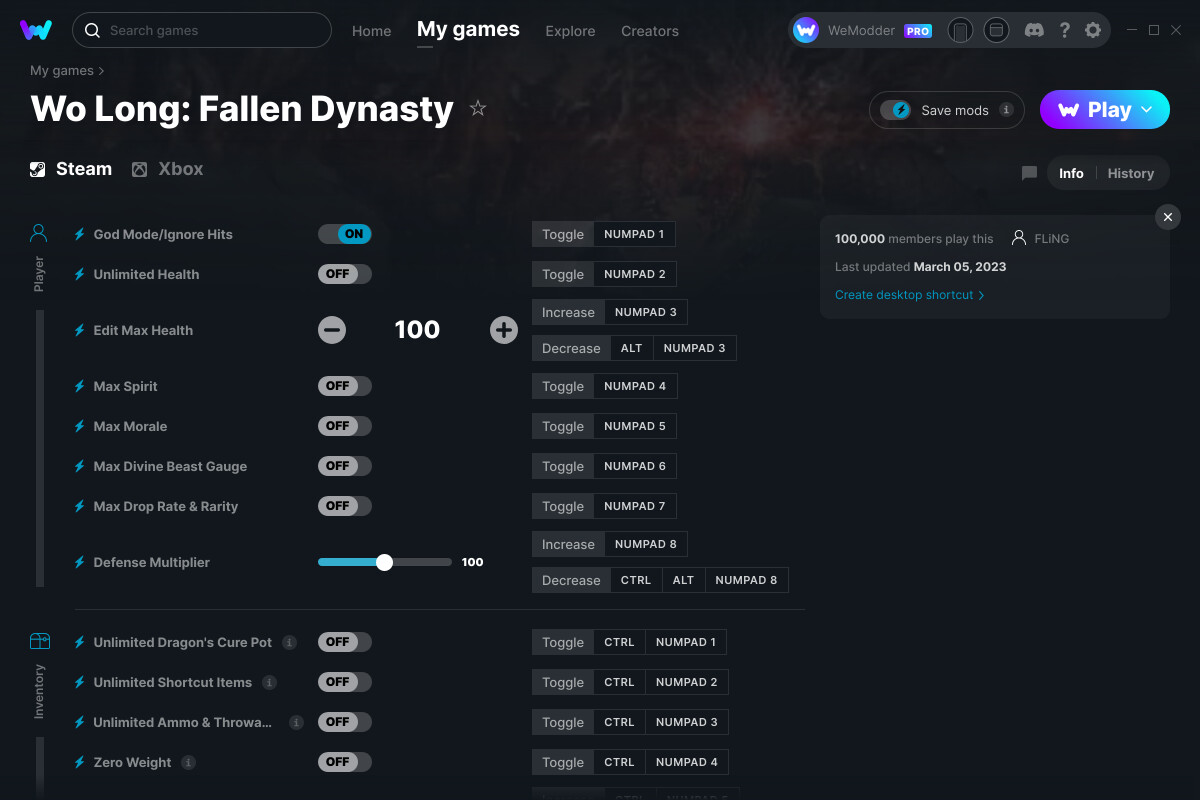The image size is (1200, 800).
Task: Click the Create desktop shortcut link
Action: coord(910,295)
